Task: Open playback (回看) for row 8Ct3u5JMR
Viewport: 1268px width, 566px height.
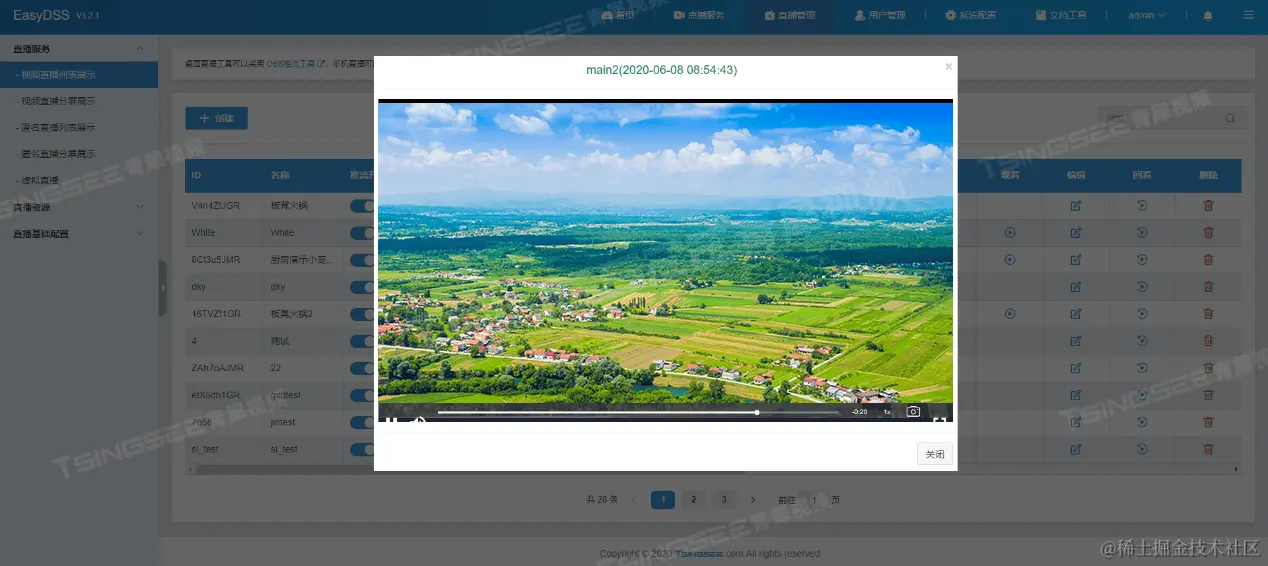Action: click(1142, 259)
